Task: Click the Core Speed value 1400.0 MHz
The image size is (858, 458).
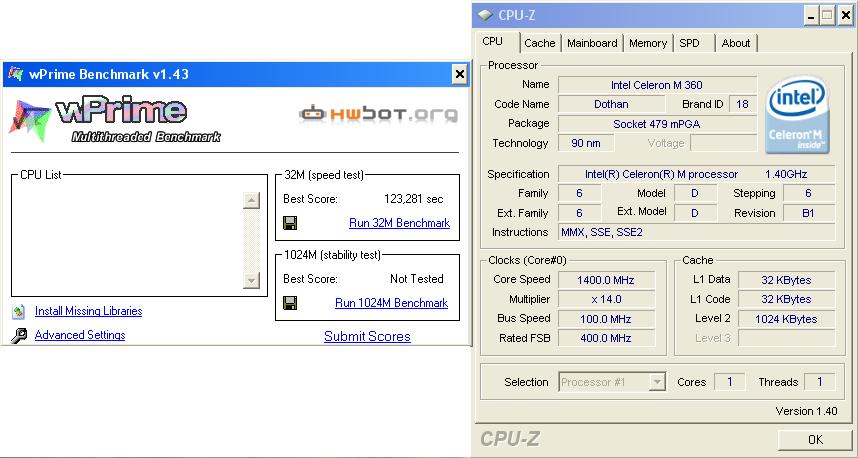Action: pyautogui.click(x=606, y=280)
